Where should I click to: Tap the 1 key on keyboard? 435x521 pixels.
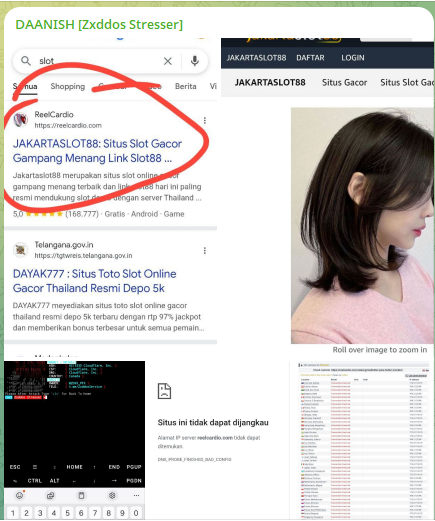[x=13, y=513]
